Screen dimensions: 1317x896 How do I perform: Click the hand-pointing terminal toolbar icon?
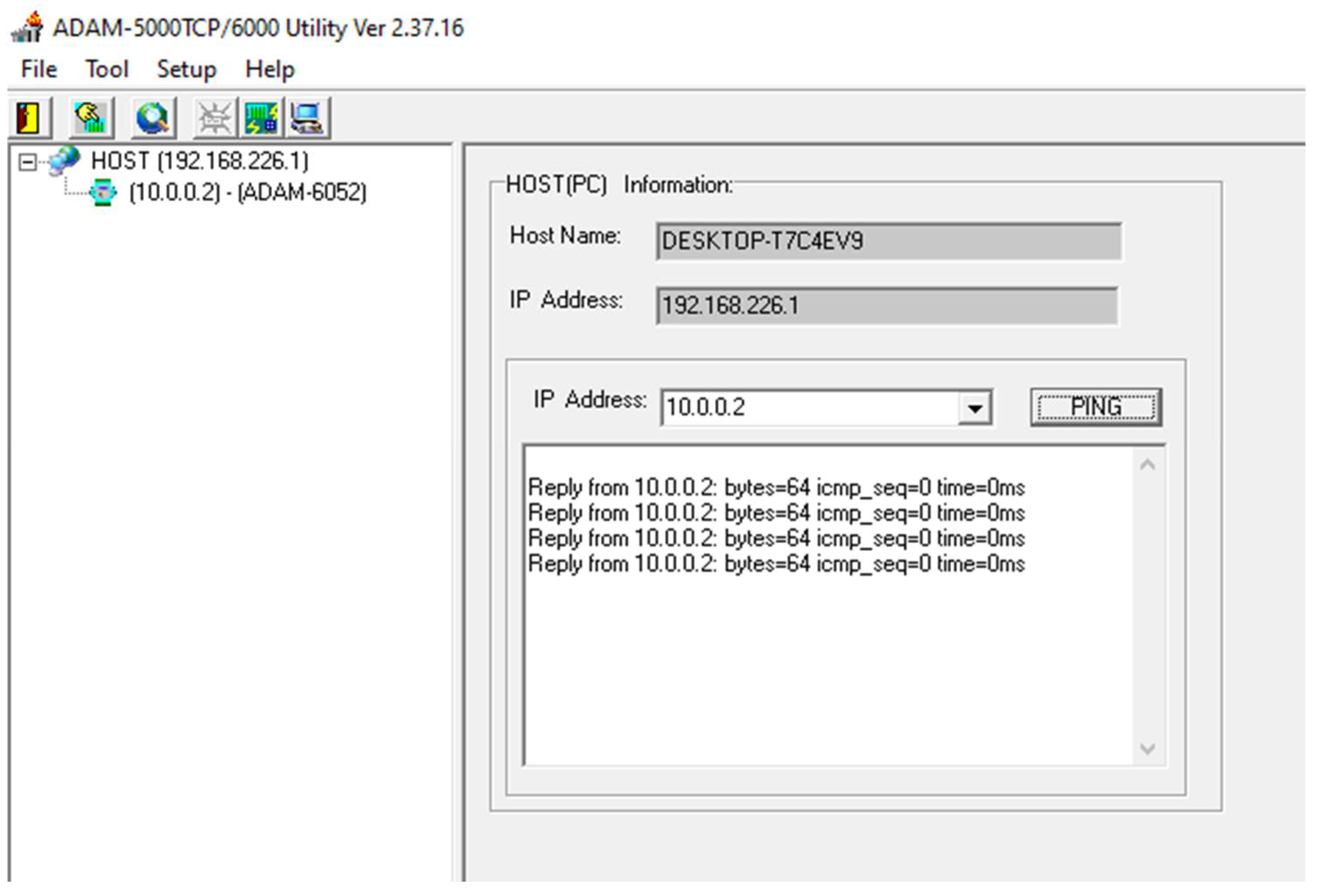tap(91, 118)
